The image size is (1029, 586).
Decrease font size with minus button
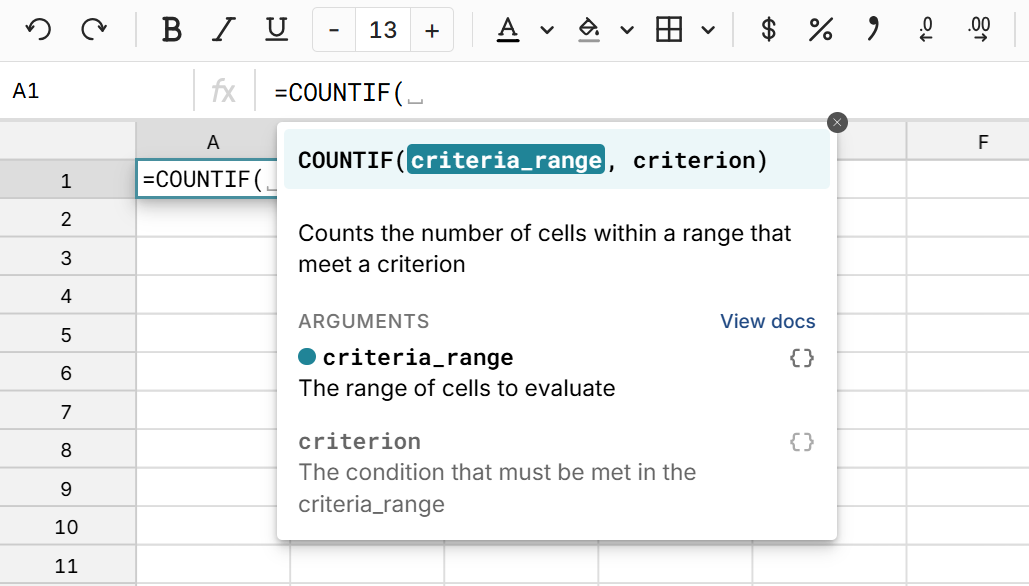point(334,30)
